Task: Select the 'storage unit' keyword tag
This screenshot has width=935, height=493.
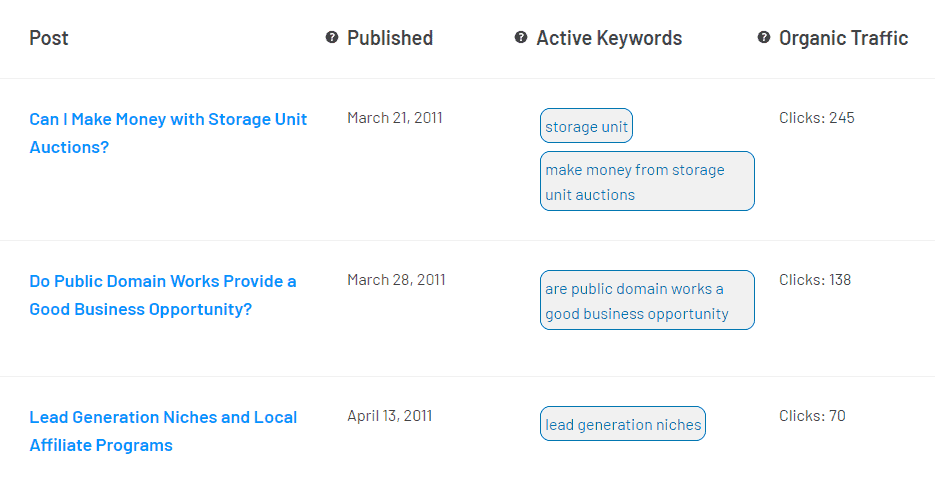Action: (x=586, y=126)
